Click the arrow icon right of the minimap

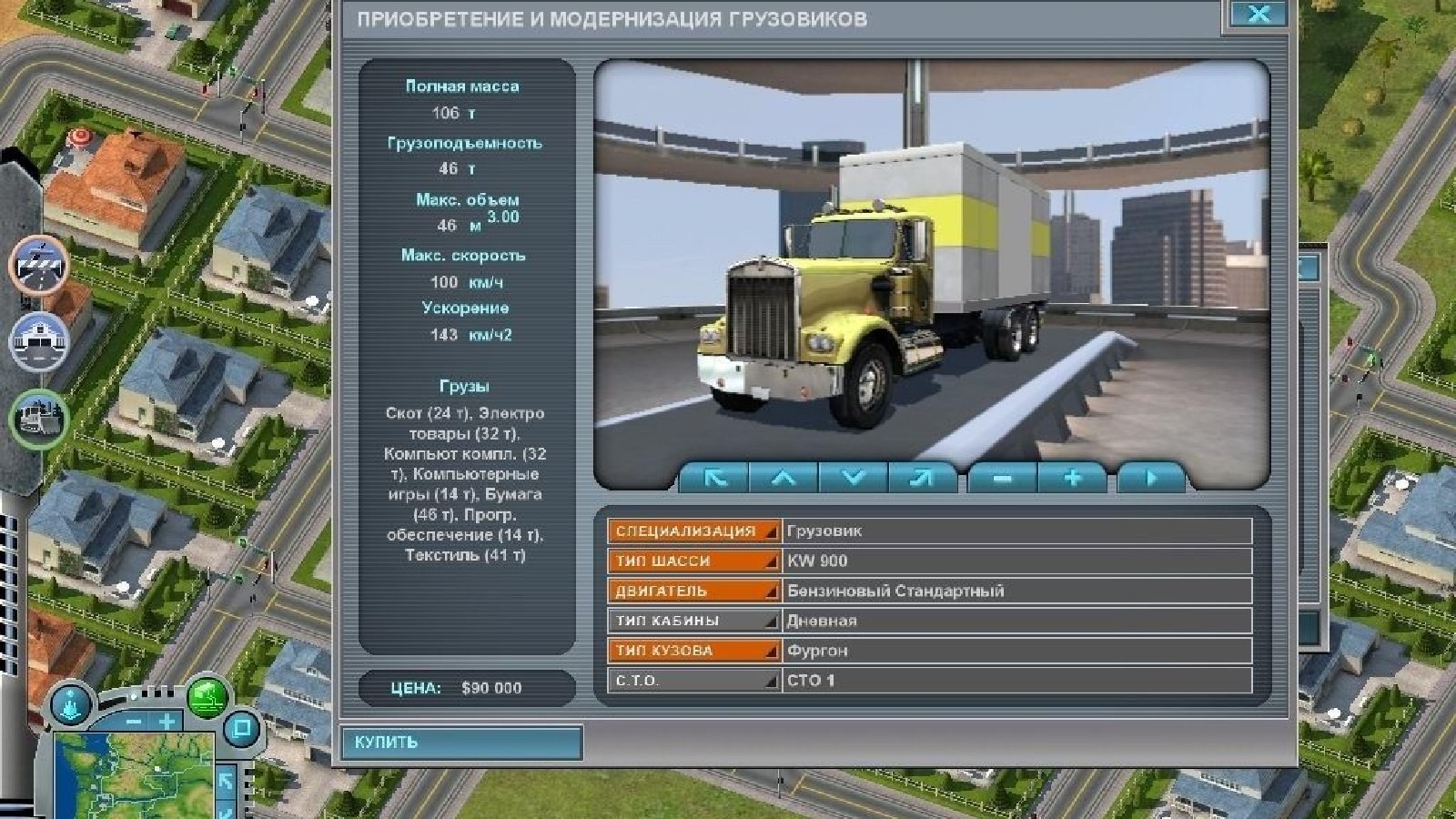point(226,781)
